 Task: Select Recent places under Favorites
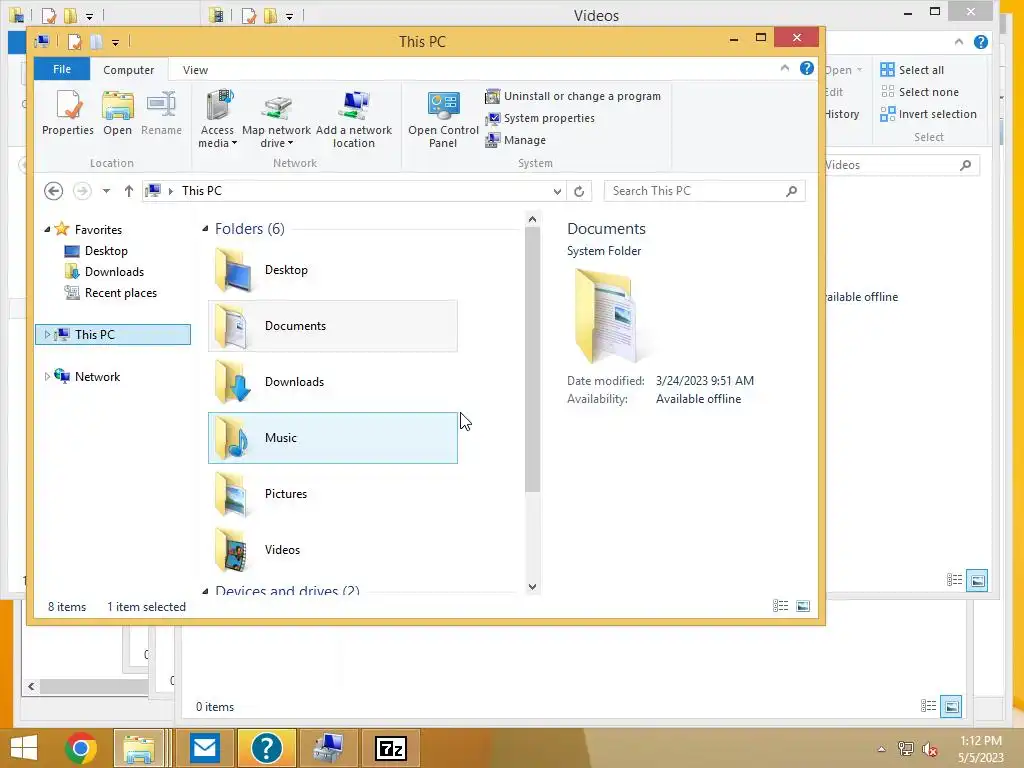[120, 293]
